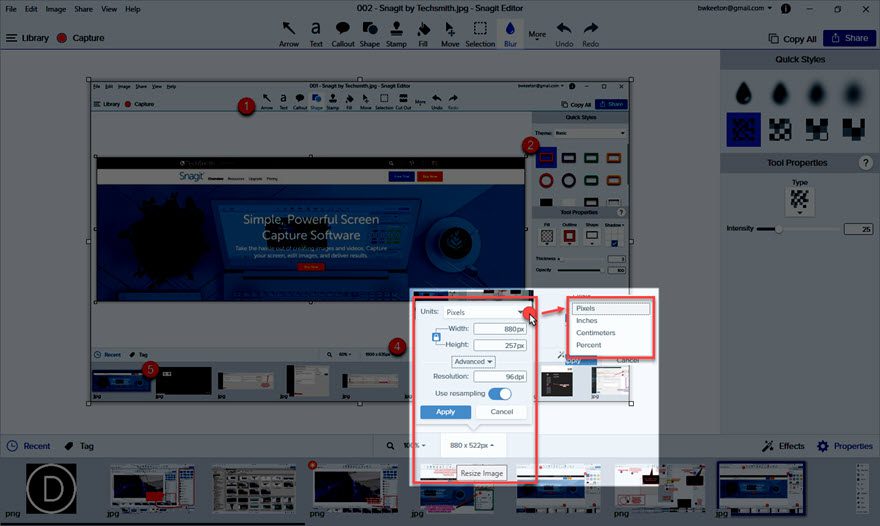Screen dimensions: 880x526
Task: Select the Shape tool
Action: pos(369,34)
